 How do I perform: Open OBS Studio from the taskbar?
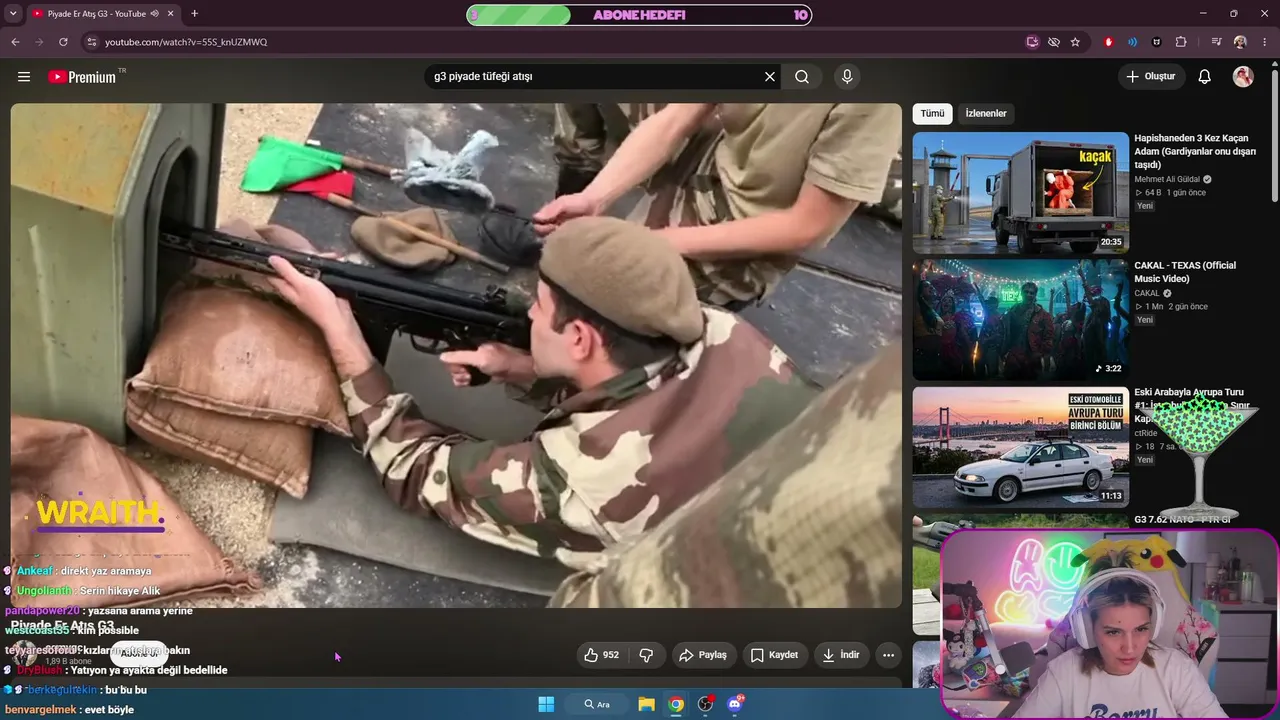[x=706, y=704]
